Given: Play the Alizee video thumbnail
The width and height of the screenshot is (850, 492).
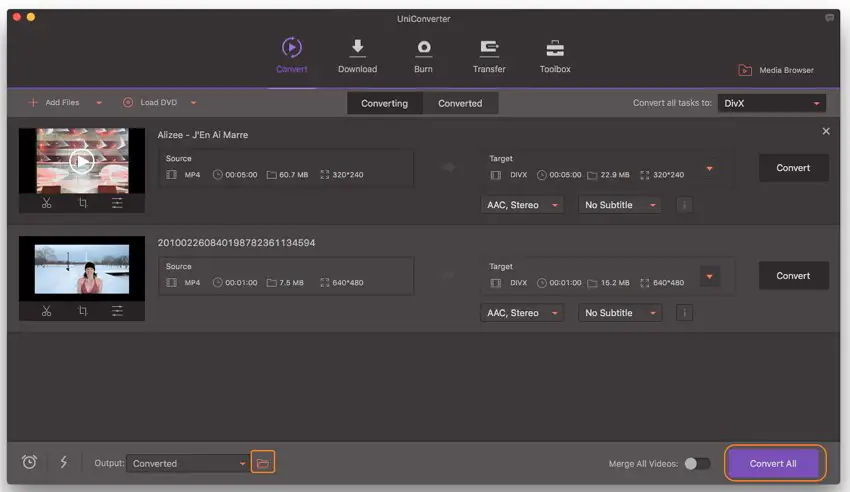Looking at the screenshot, I should pos(82,161).
